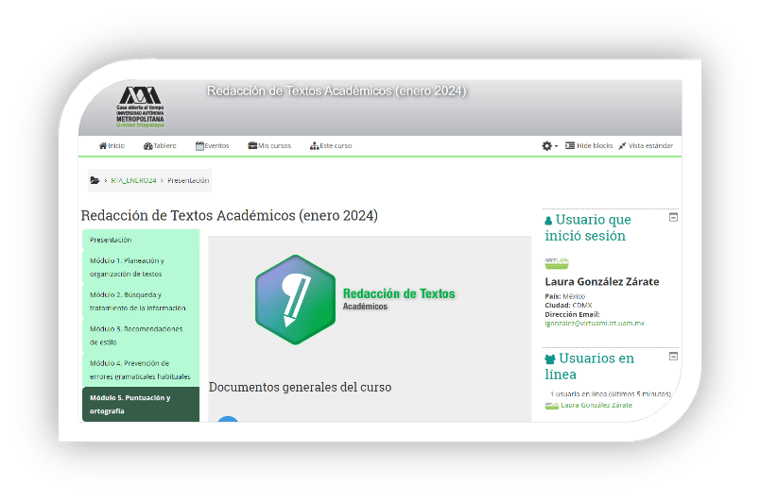Open Laura González Zárate online user link

[x=596, y=405]
